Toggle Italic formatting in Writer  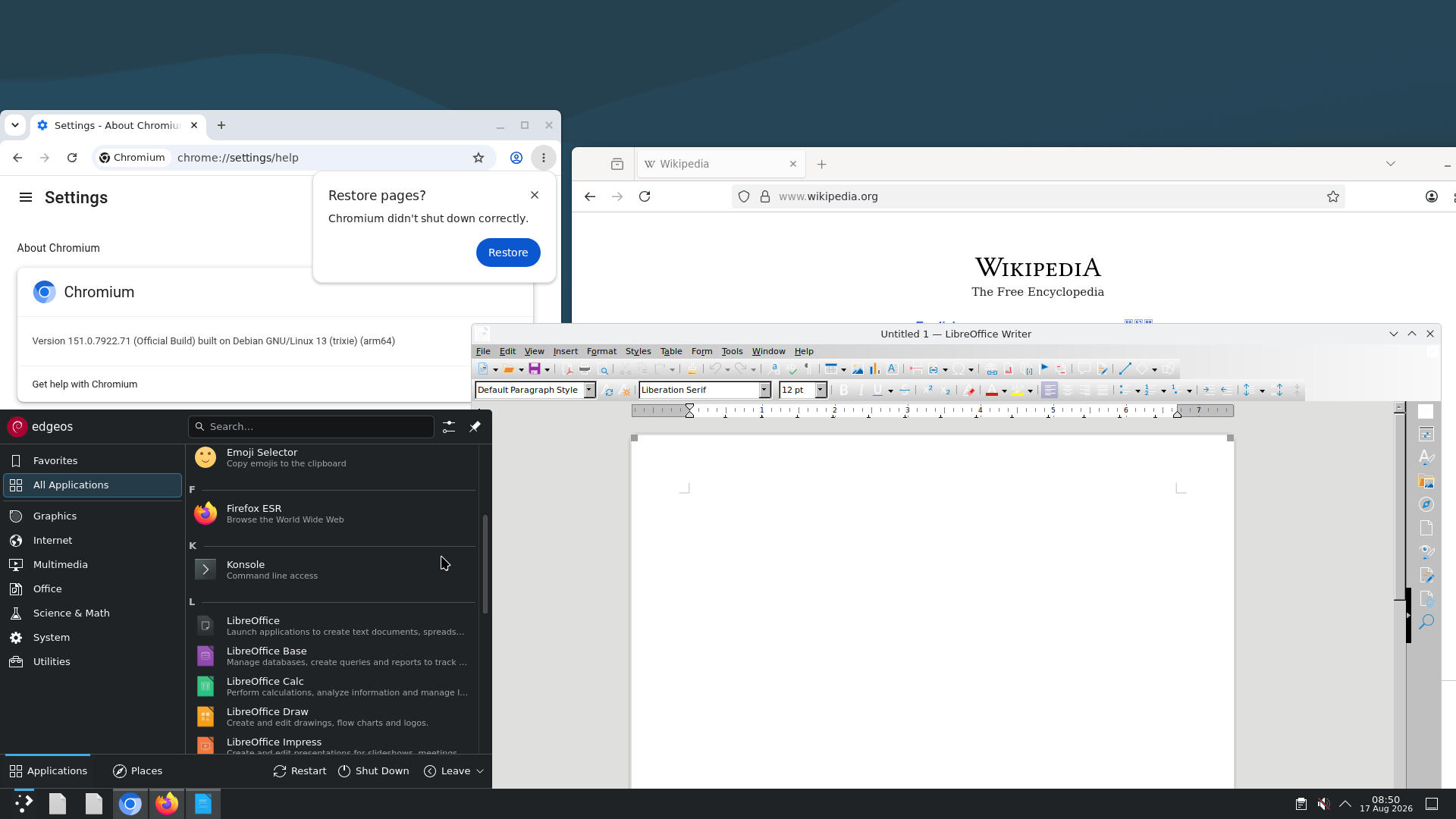[x=861, y=391]
